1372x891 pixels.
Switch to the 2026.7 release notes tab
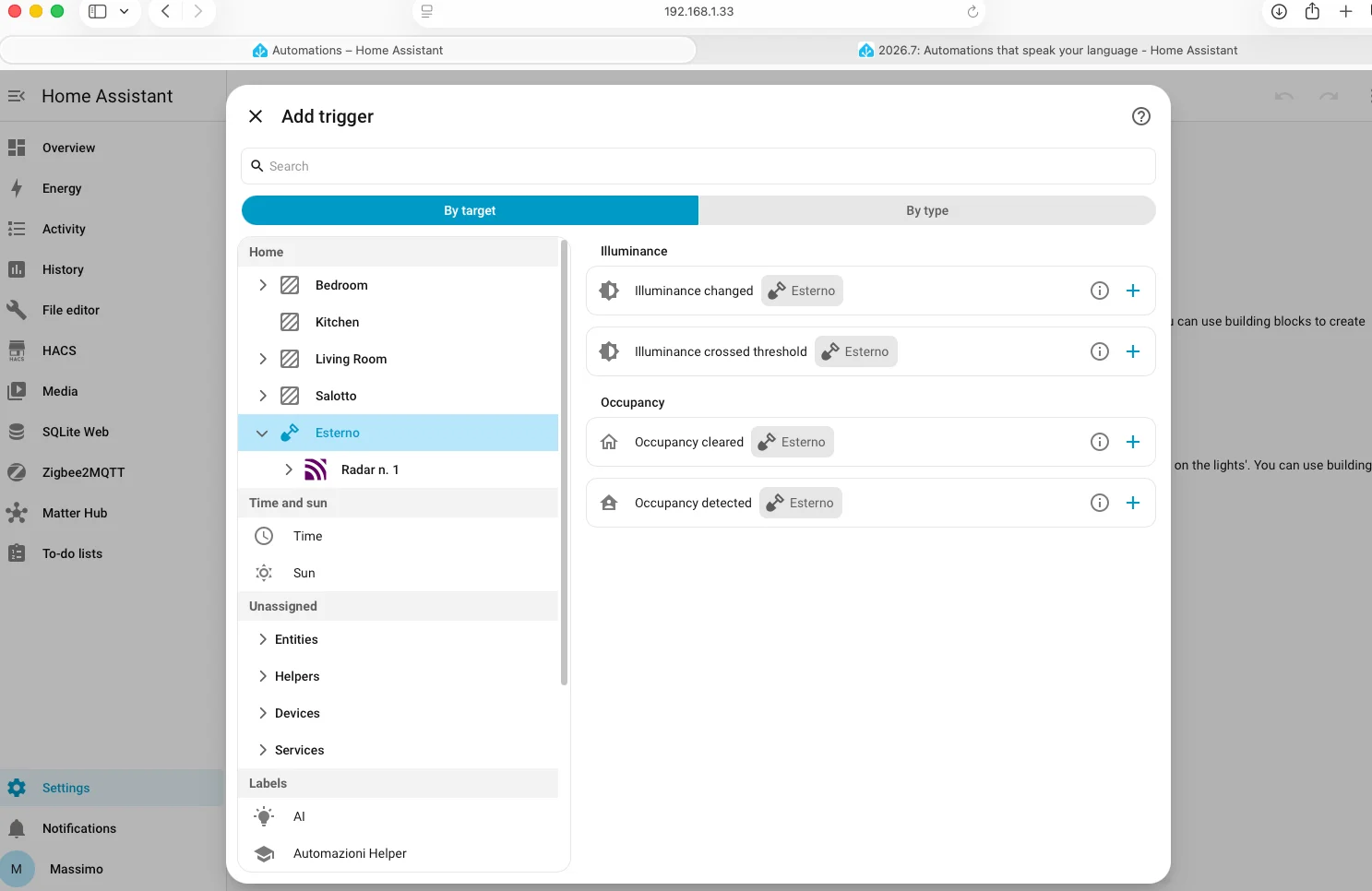(1046, 50)
